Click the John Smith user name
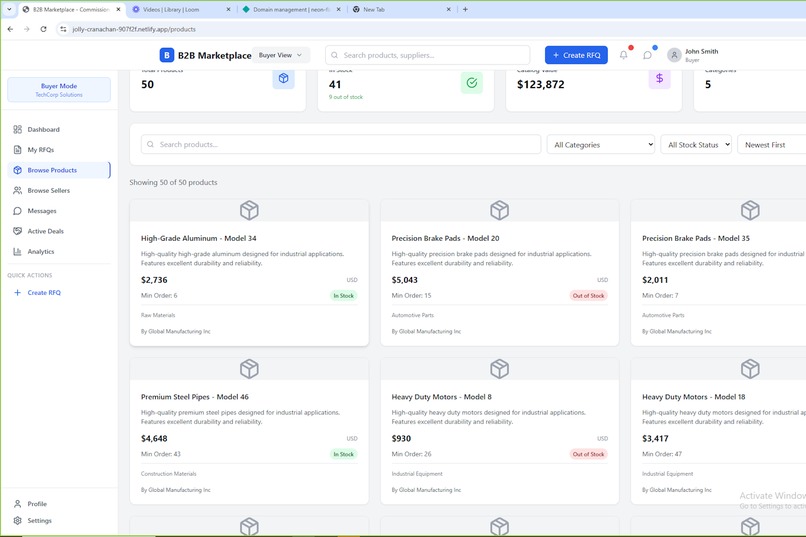806x537 pixels. pos(702,51)
